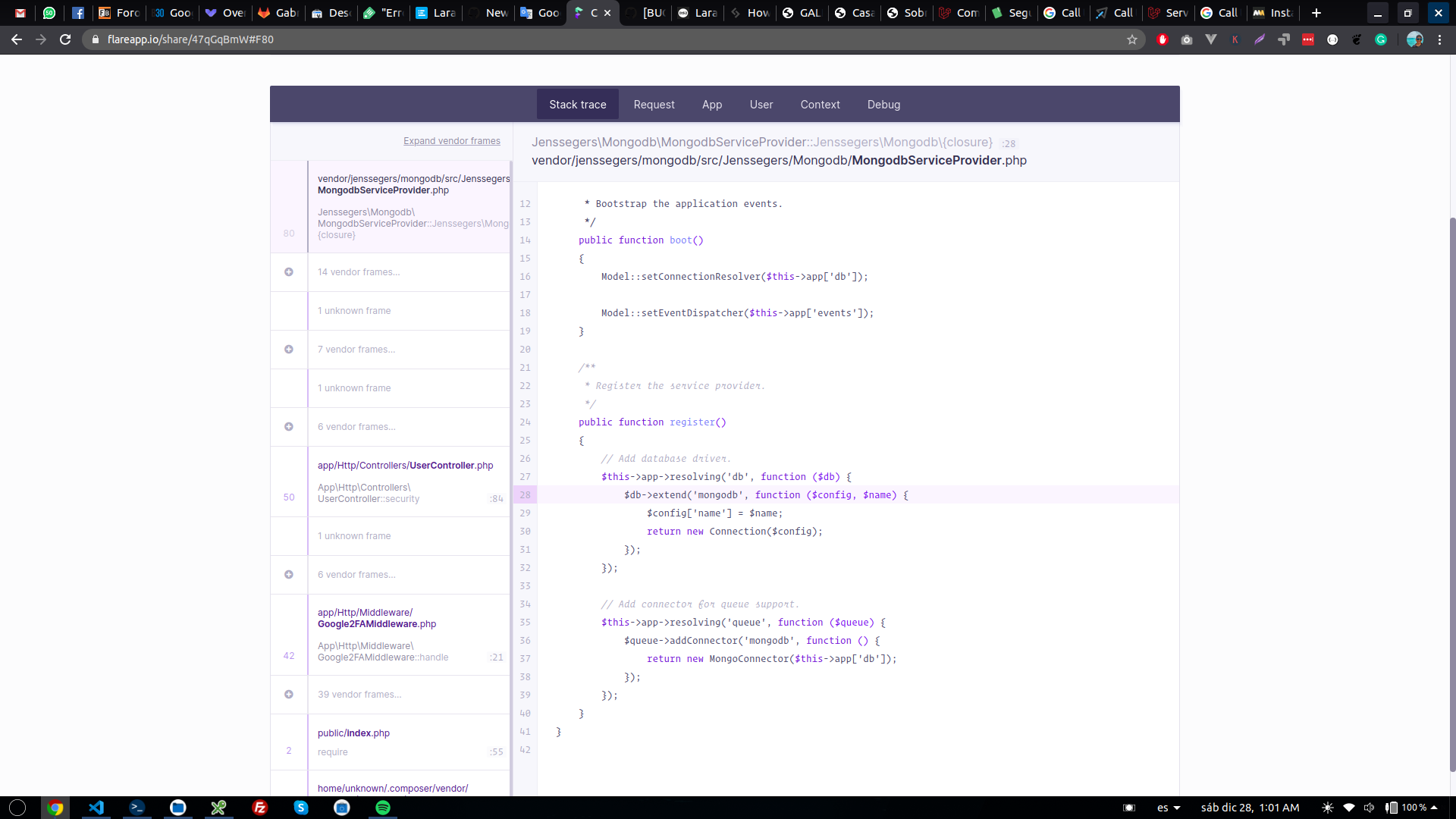This screenshot has width=1456, height=819.
Task: Reload the flareapp.io page
Action: click(x=65, y=39)
